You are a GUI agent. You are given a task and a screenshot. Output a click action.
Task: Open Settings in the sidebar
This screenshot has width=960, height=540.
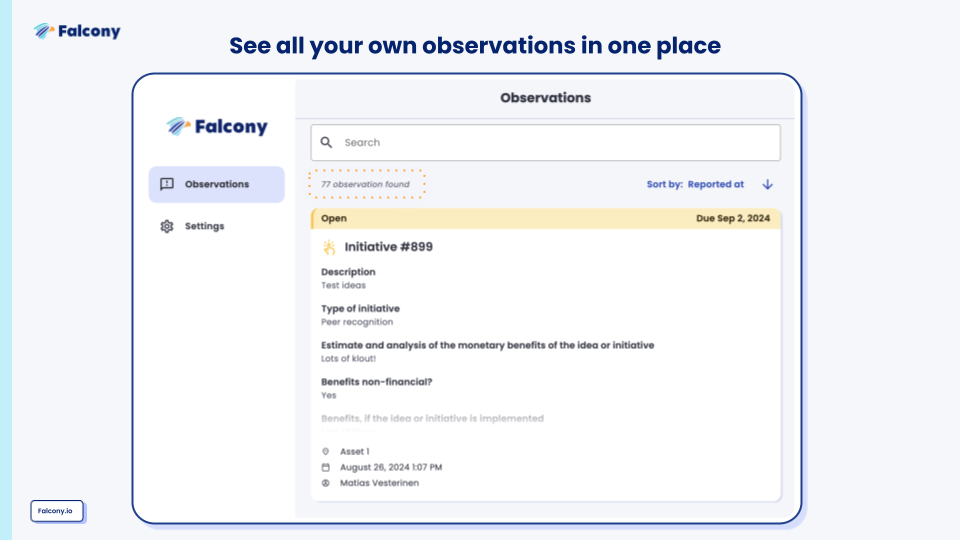(x=204, y=226)
